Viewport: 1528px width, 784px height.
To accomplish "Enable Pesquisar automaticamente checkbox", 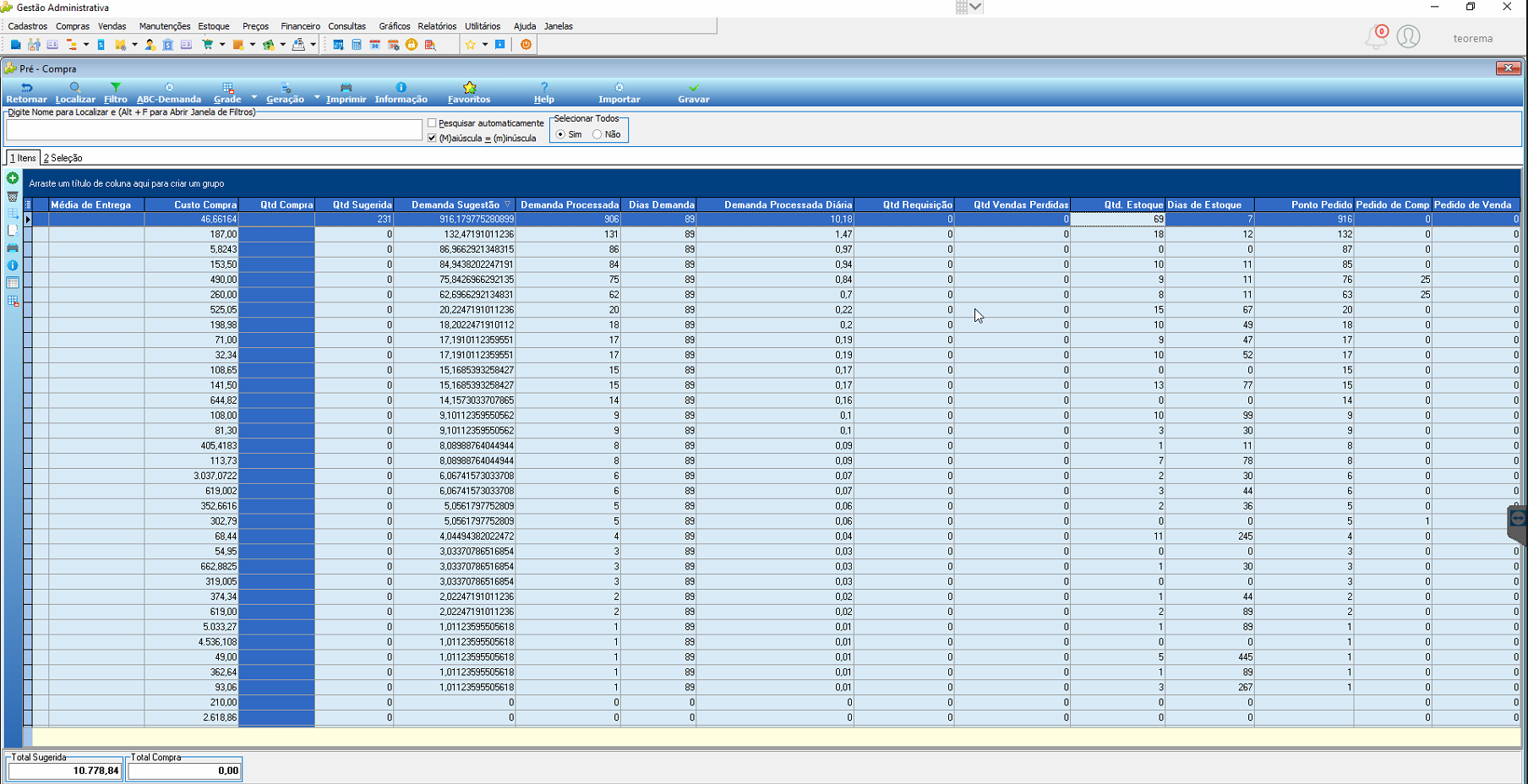I will point(432,123).
